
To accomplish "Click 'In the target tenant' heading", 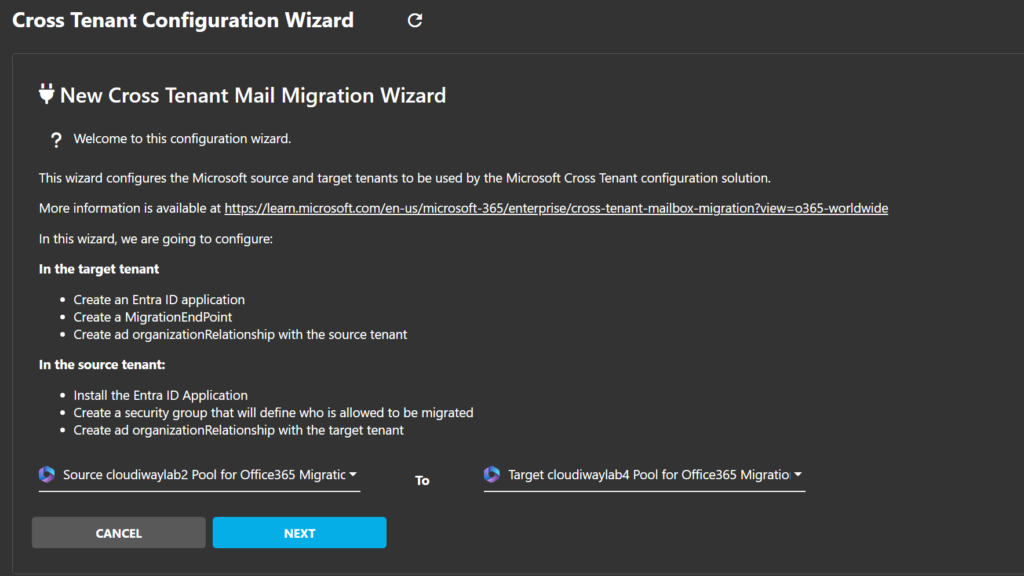I will (99, 269).
